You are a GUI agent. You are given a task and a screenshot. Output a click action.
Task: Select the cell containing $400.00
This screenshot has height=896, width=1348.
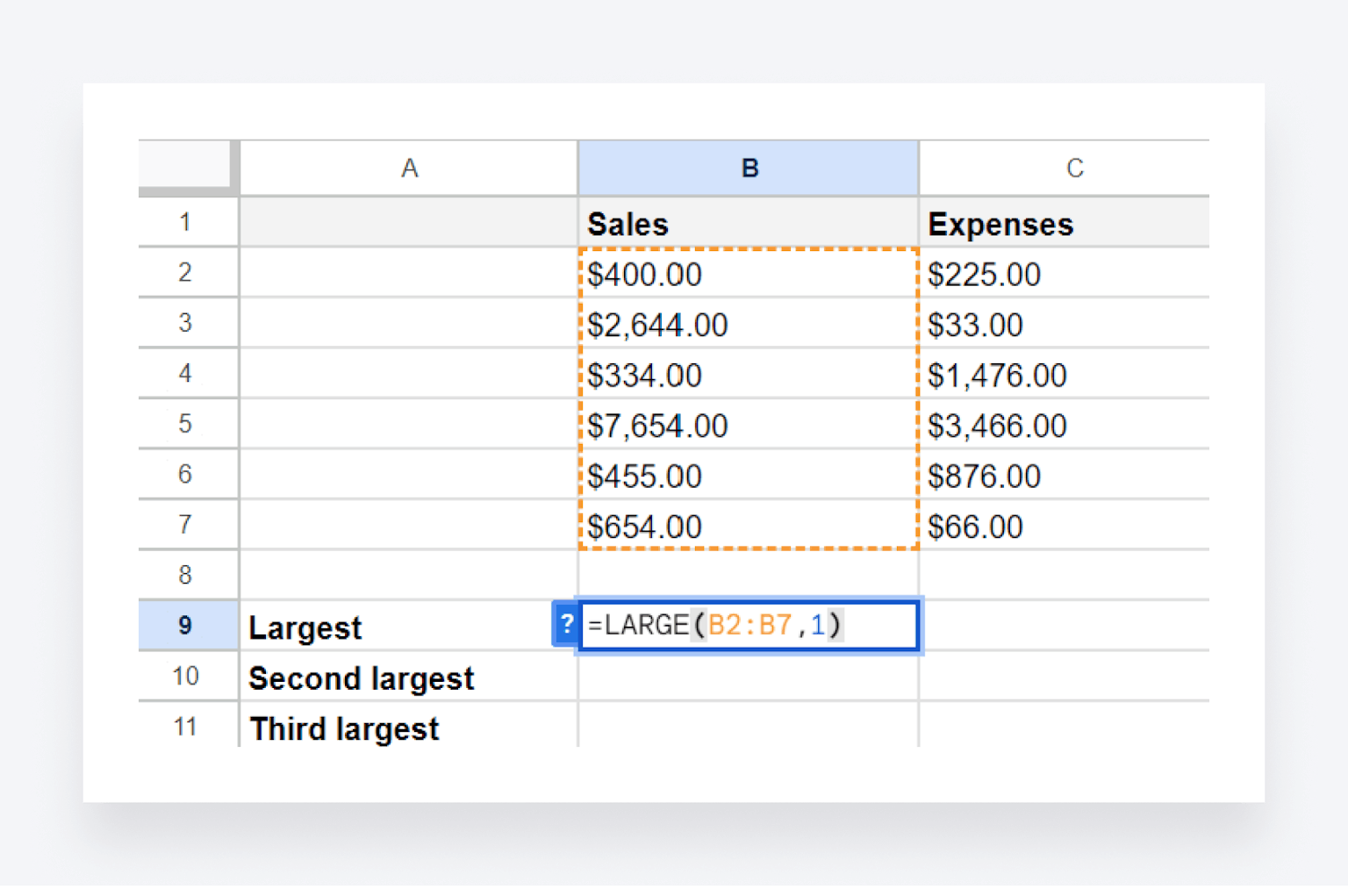pos(746,274)
